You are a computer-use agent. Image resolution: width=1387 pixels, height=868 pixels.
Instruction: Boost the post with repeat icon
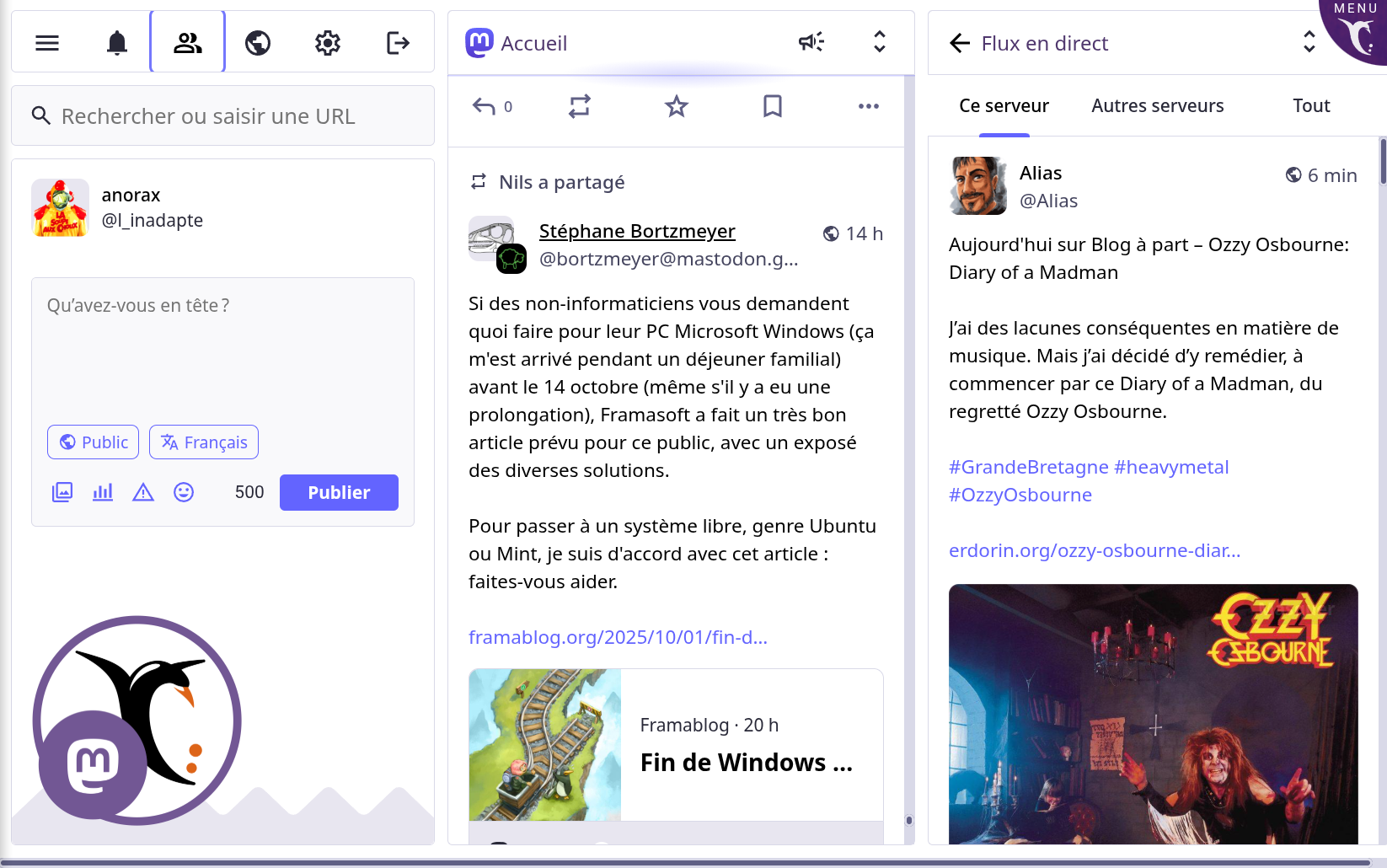tap(580, 106)
